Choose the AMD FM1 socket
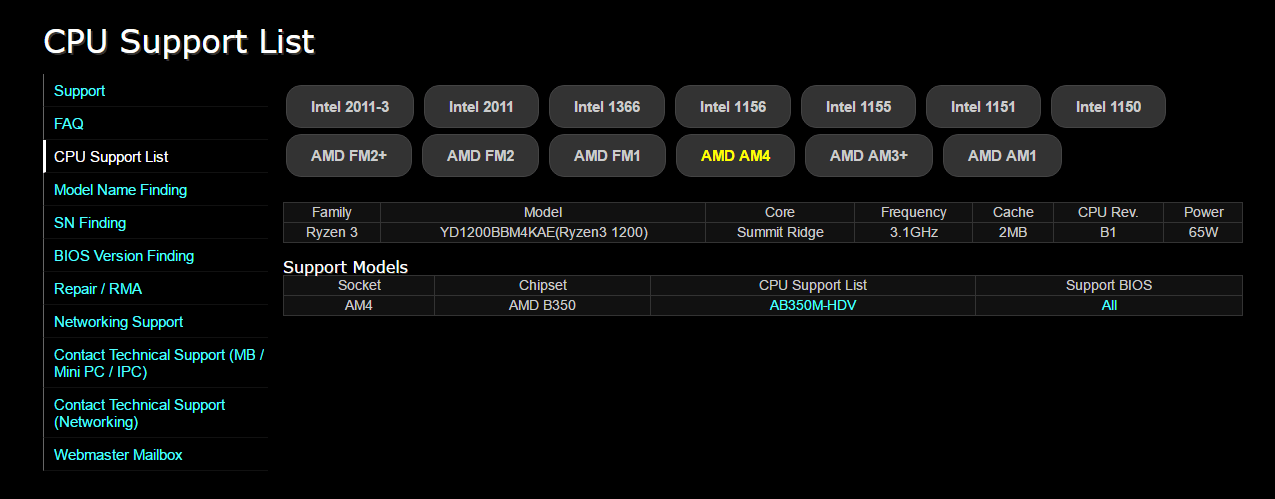 point(607,155)
